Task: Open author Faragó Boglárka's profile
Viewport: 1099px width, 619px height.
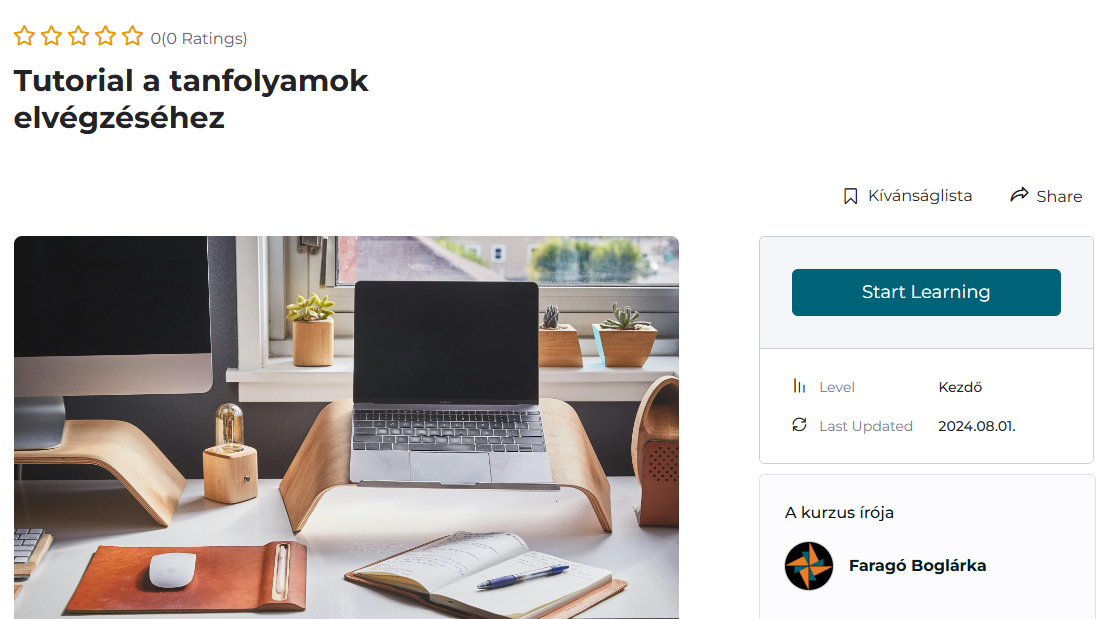Action: [917, 566]
